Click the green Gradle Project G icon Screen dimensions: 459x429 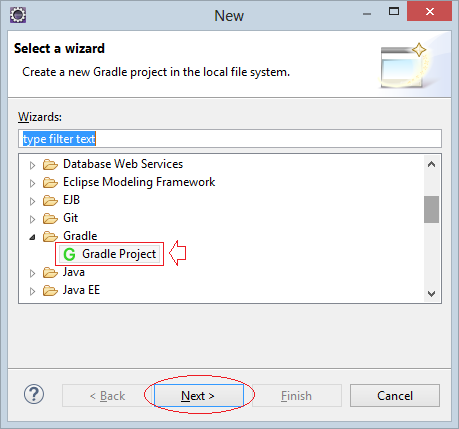coord(69,254)
